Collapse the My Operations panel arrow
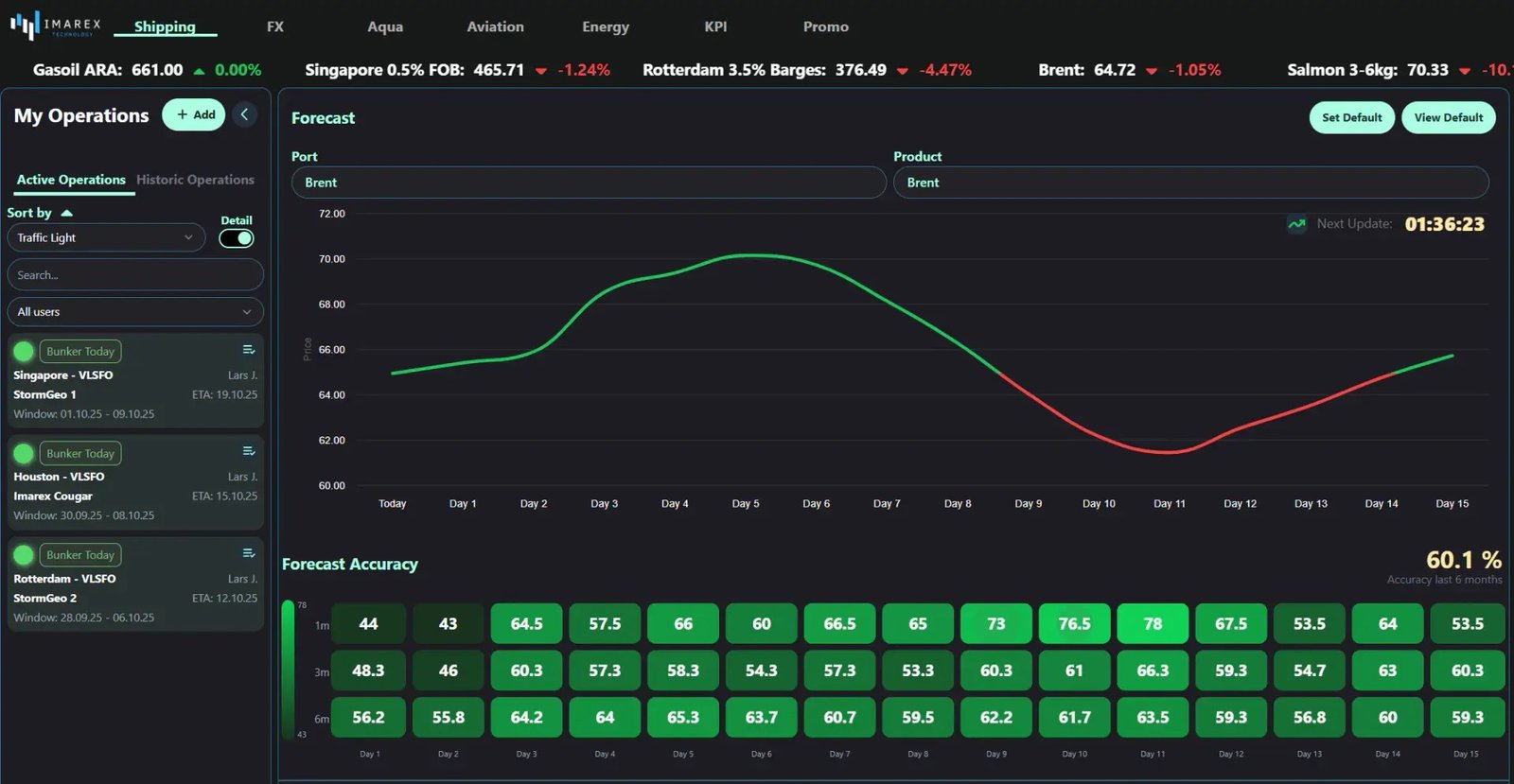Viewport: 1514px width, 784px height. [244, 114]
